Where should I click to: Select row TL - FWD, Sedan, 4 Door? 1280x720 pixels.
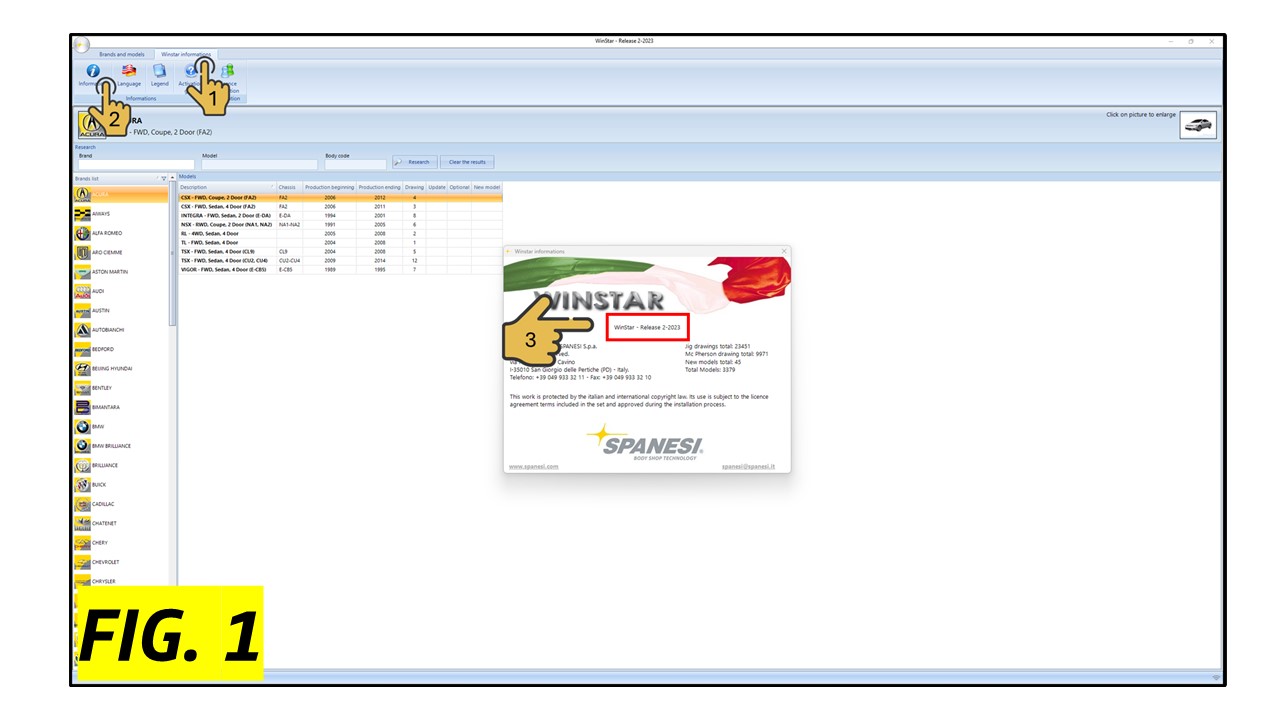pos(340,242)
